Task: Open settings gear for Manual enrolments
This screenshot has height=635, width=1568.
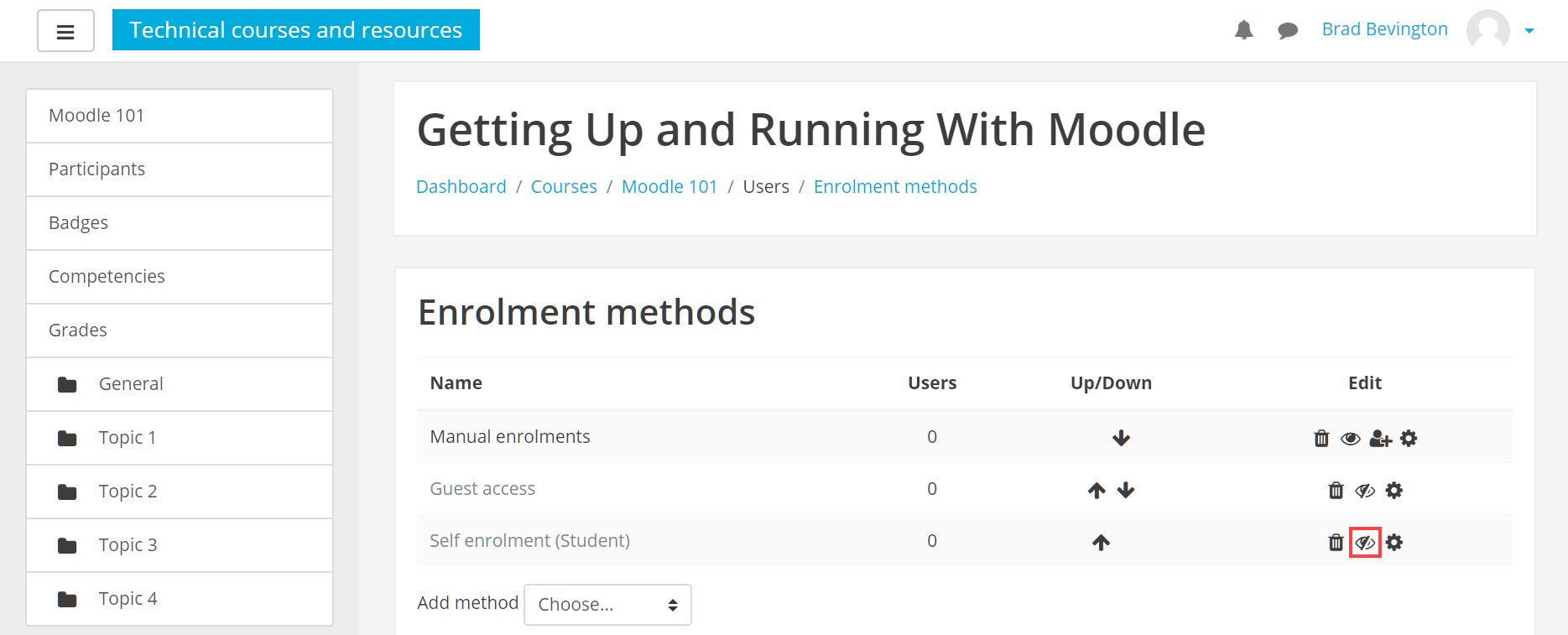Action: 1409,438
